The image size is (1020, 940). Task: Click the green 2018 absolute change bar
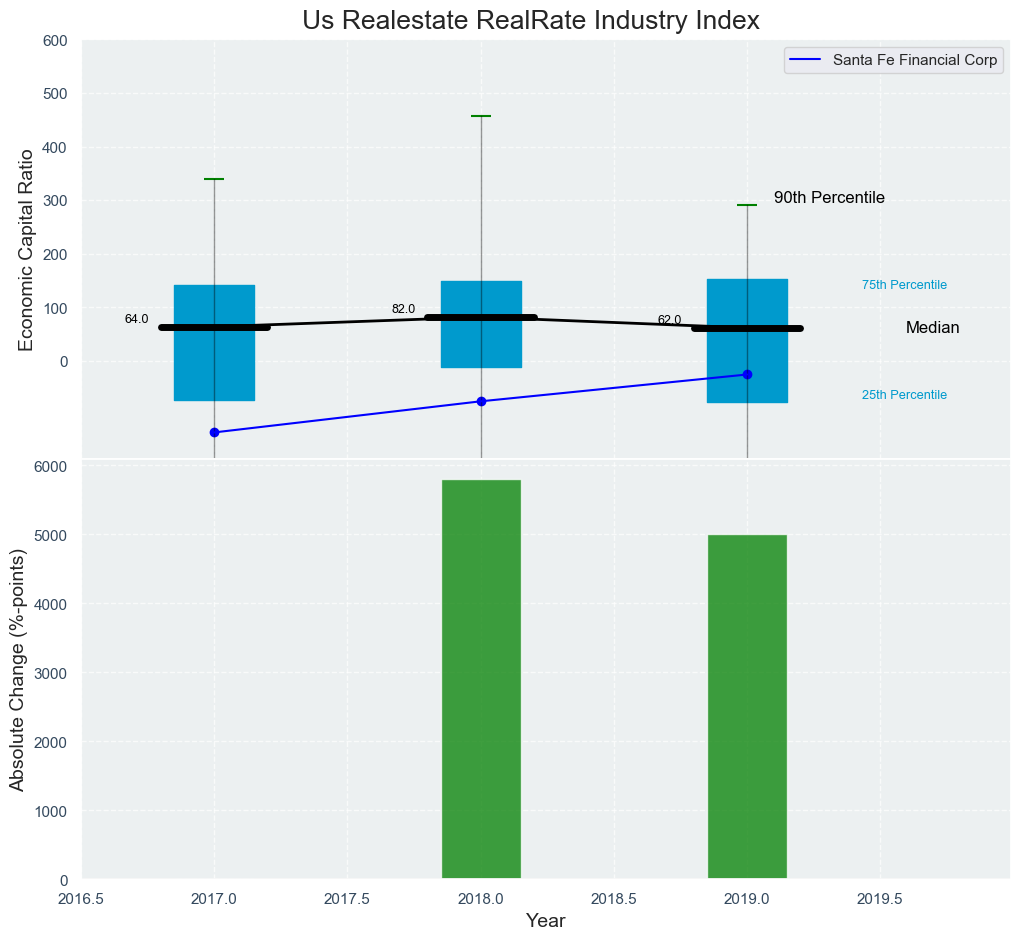click(x=481, y=680)
